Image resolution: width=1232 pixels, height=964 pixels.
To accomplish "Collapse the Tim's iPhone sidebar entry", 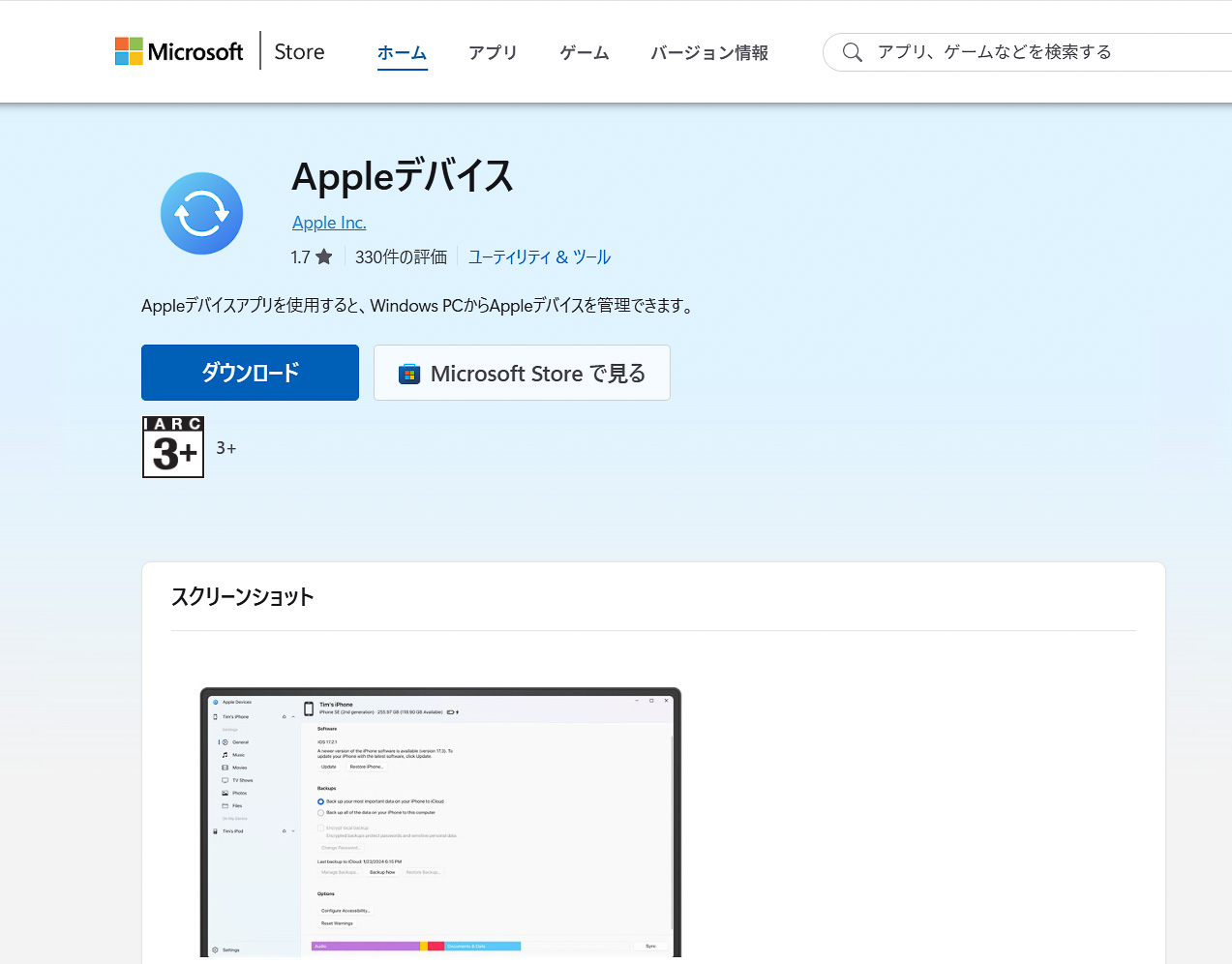I will point(292,717).
